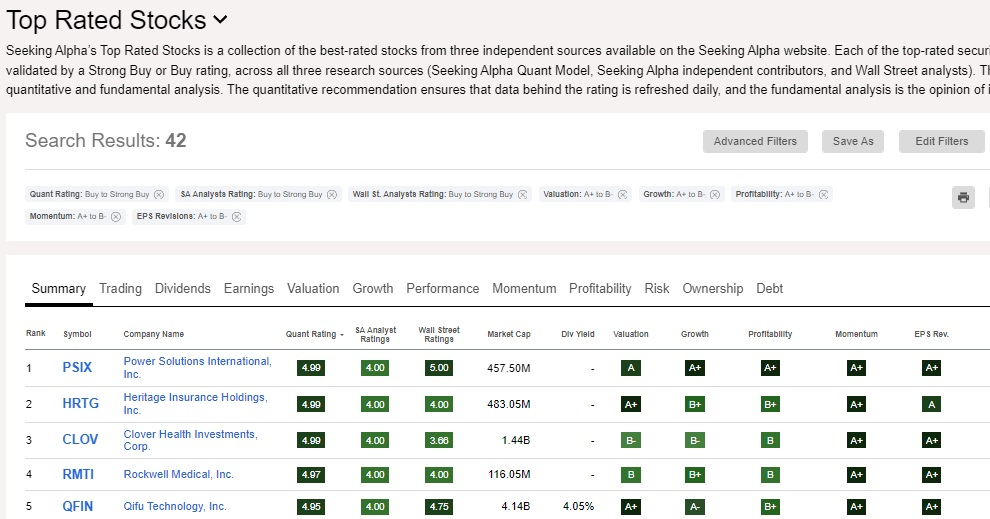Click QFIN Quant Rating 4.95 badge
Viewport: 990px width, 519px height.
pos(311,506)
